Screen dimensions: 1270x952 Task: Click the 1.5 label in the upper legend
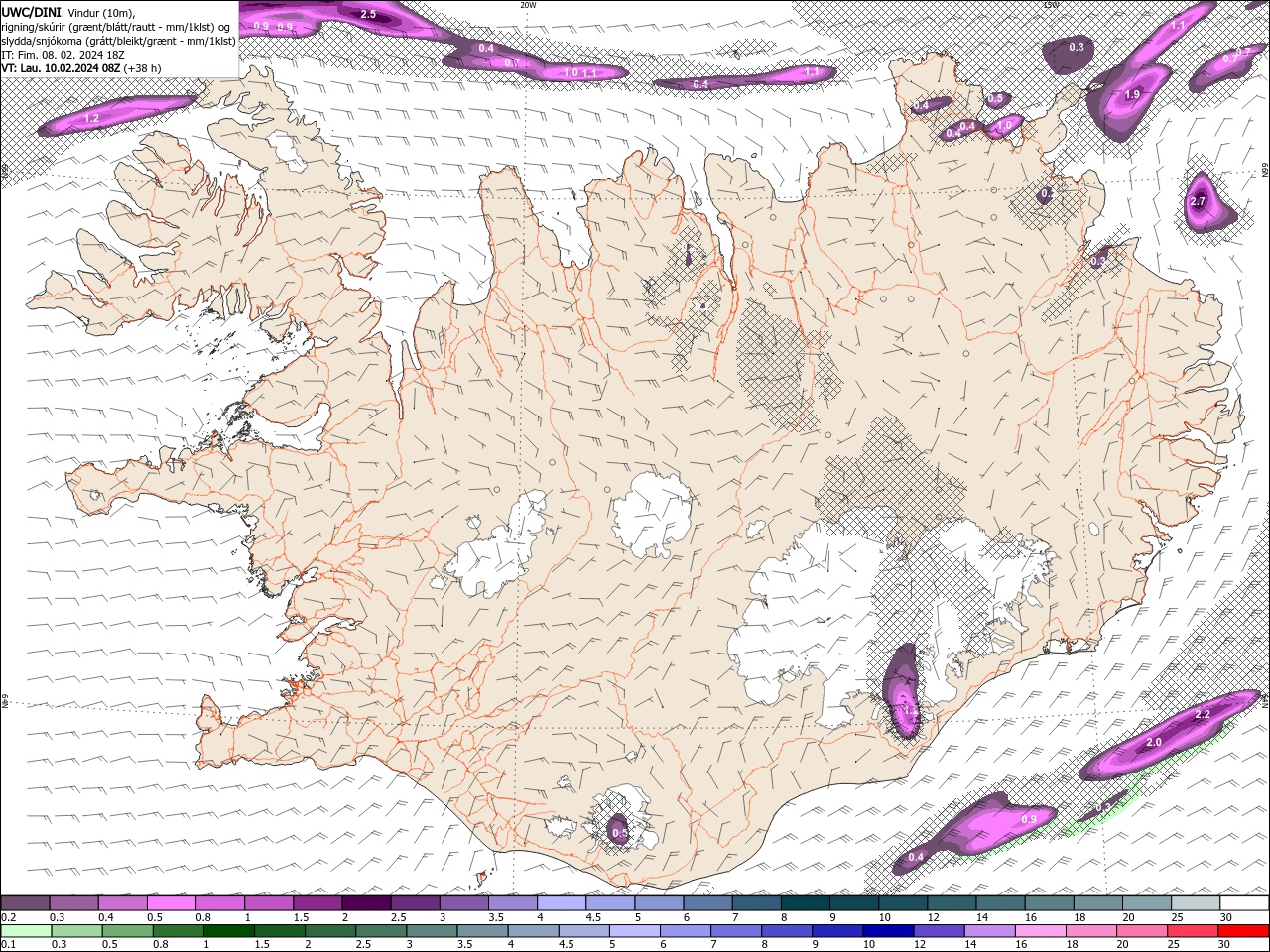click(302, 917)
